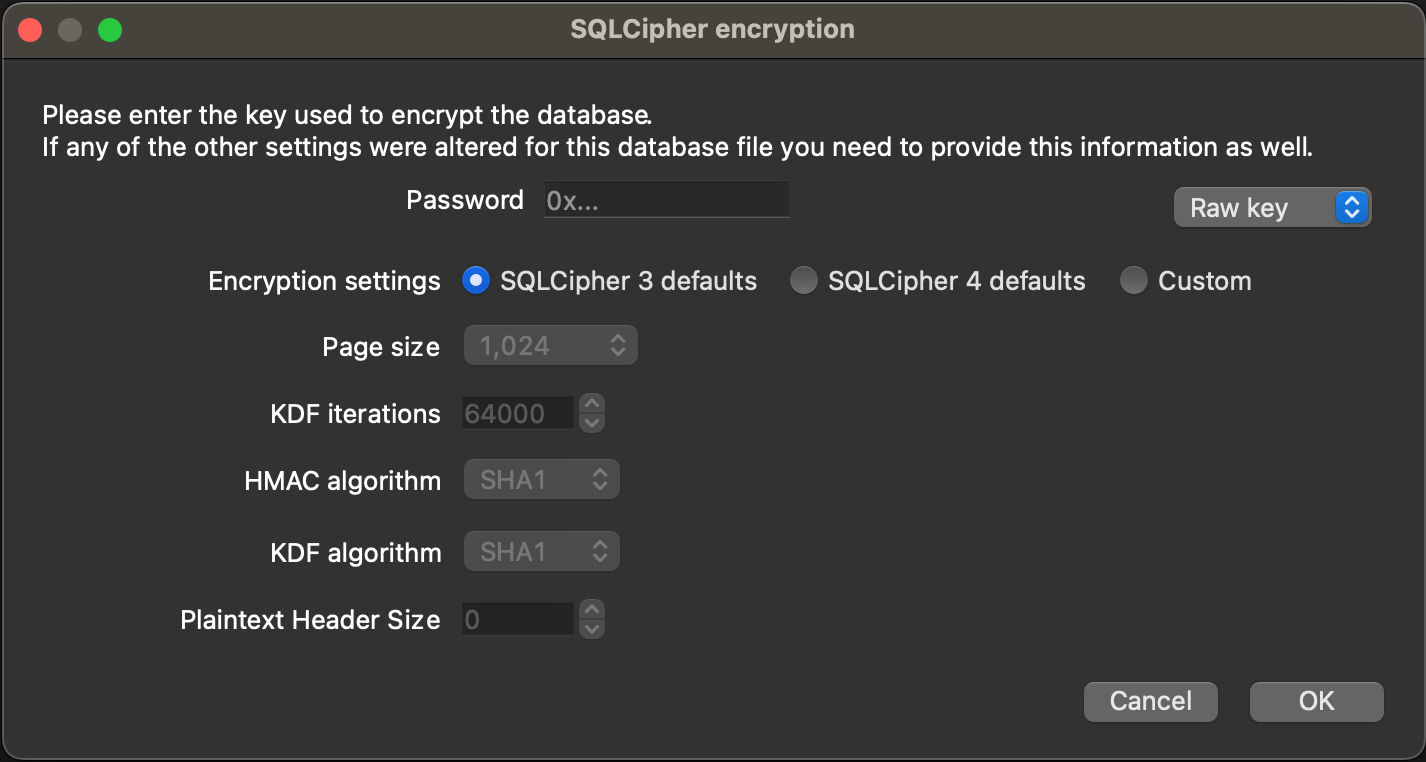The width and height of the screenshot is (1426, 762).
Task: Decrease KDF iterations with down arrow
Action: point(592,423)
